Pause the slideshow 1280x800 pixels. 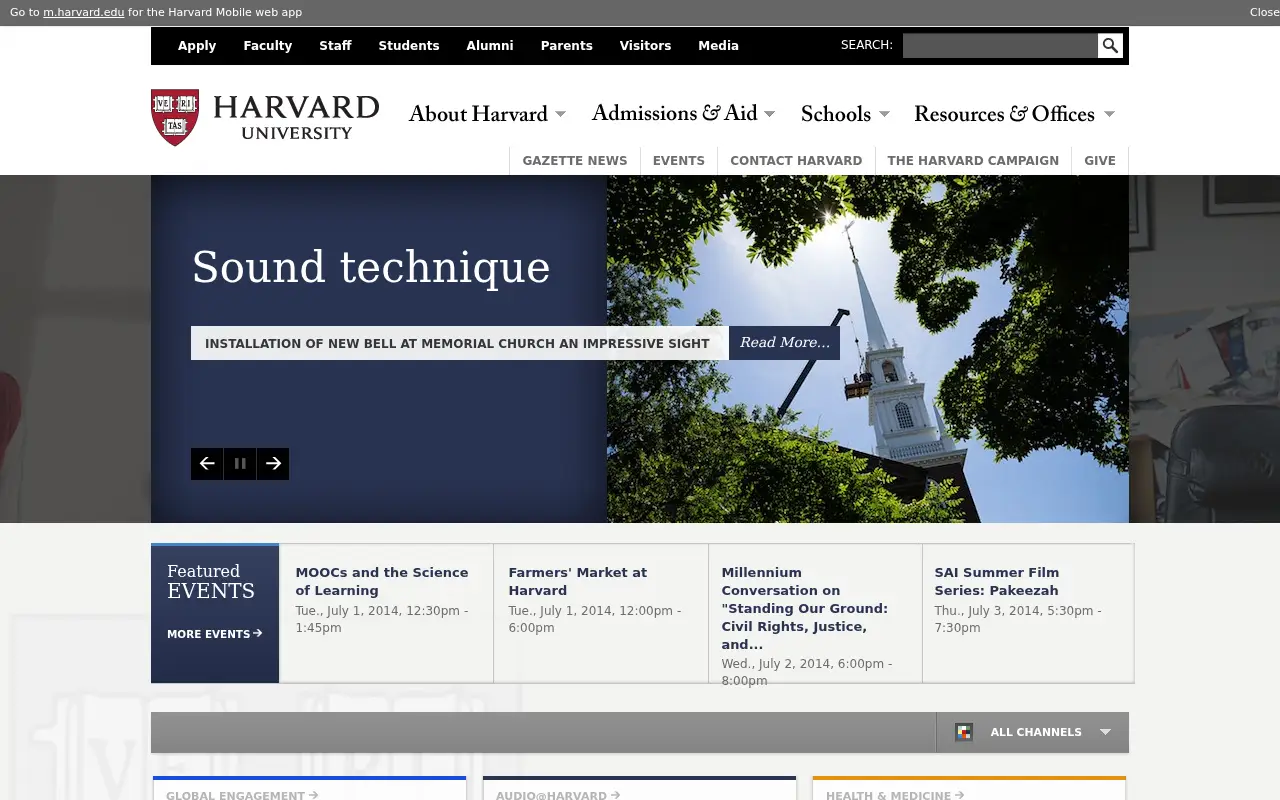[240, 464]
